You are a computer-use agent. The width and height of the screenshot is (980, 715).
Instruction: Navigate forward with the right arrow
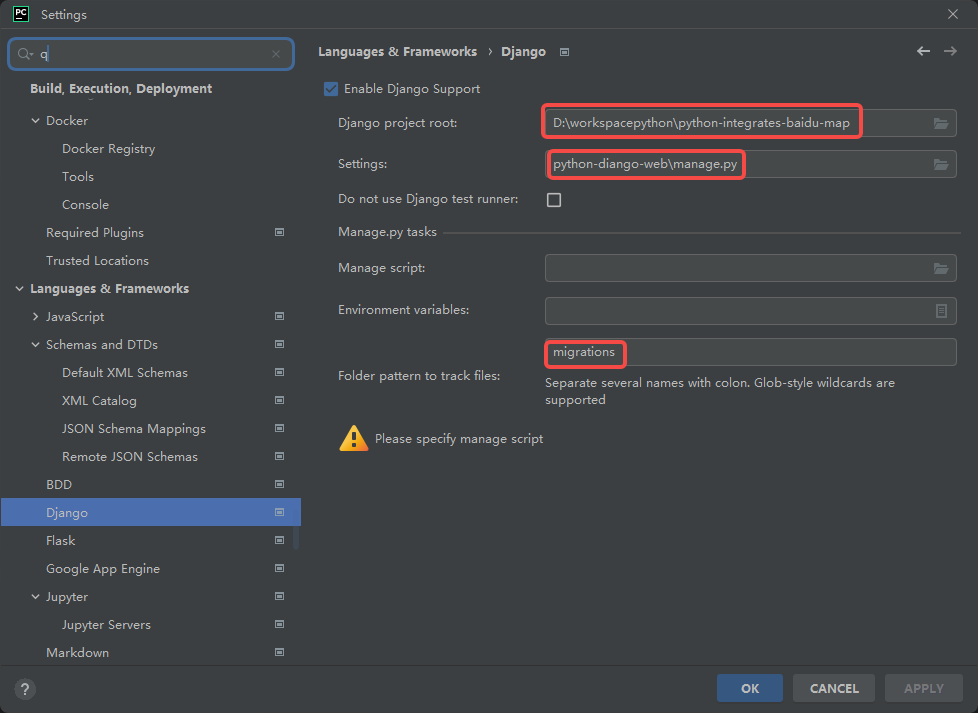pyautogui.click(x=950, y=51)
